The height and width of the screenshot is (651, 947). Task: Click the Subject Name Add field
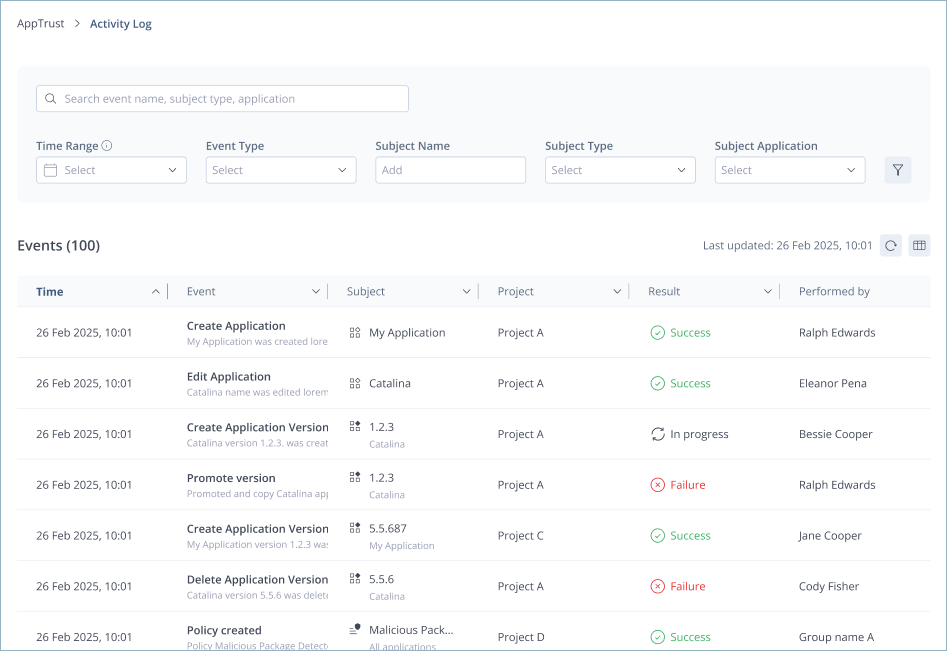pos(451,170)
